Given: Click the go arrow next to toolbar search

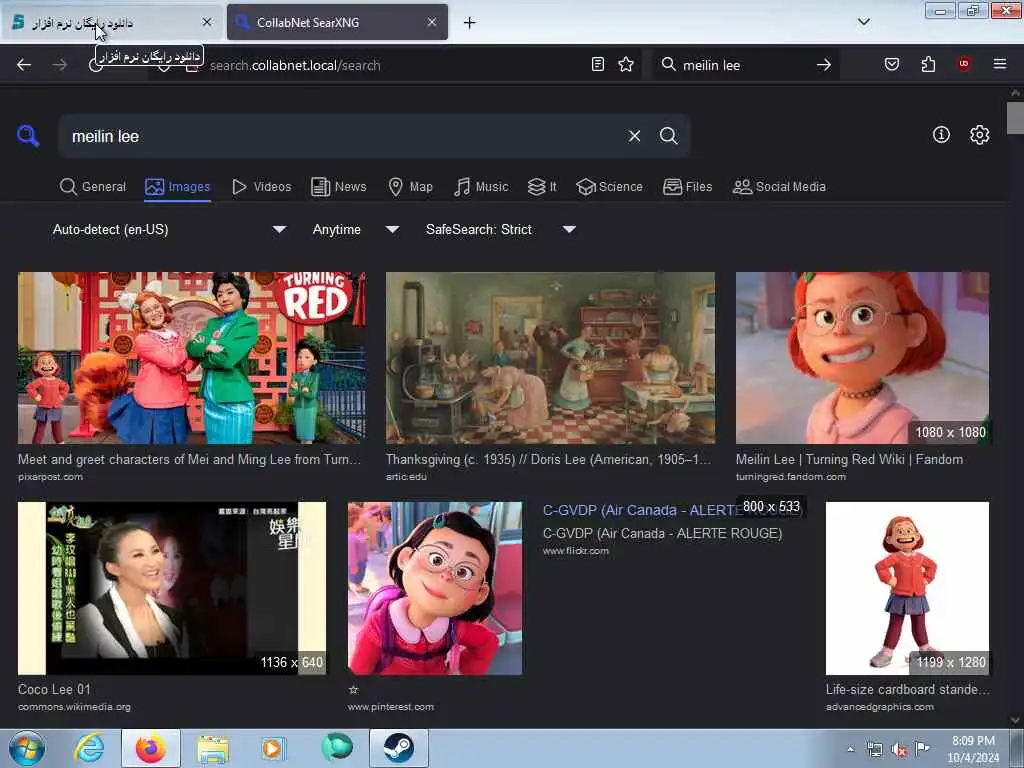Looking at the screenshot, I should pos(824,65).
